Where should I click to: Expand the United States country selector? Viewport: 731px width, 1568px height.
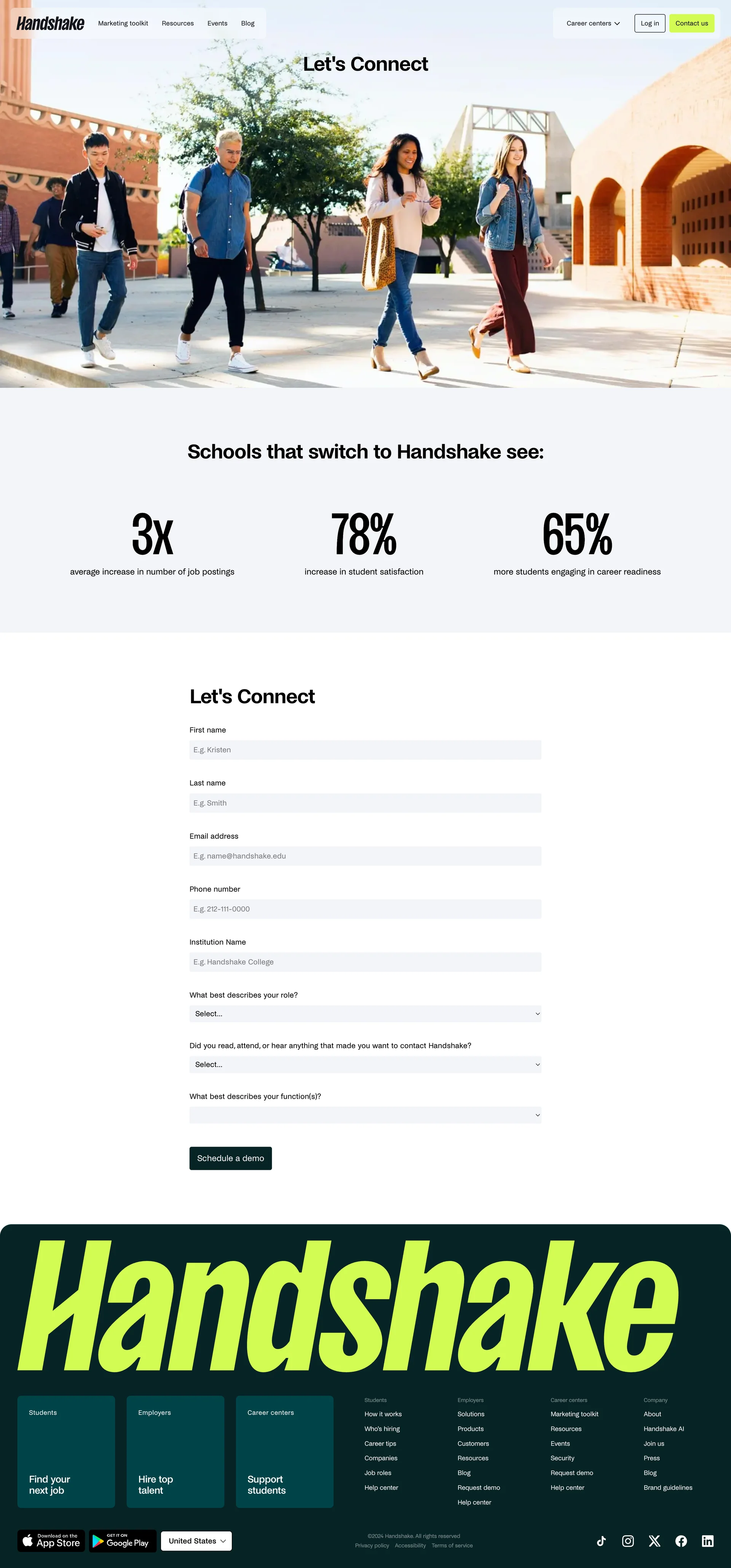pyautogui.click(x=196, y=1541)
